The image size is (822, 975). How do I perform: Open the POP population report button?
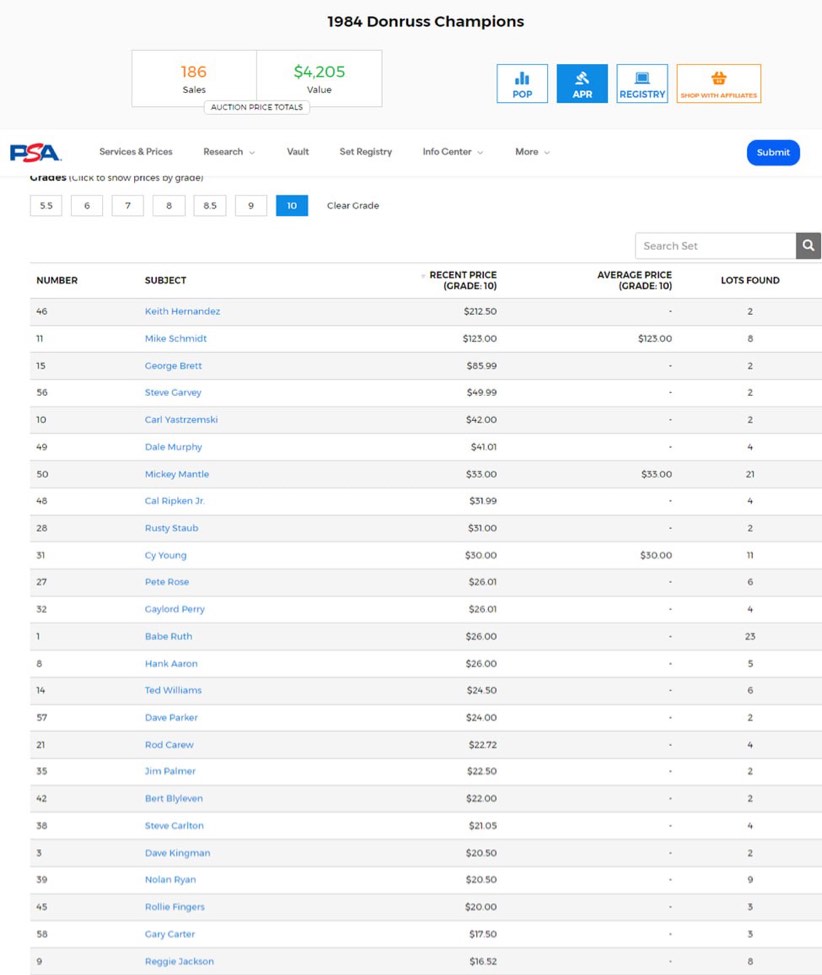click(x=522, y=83)
